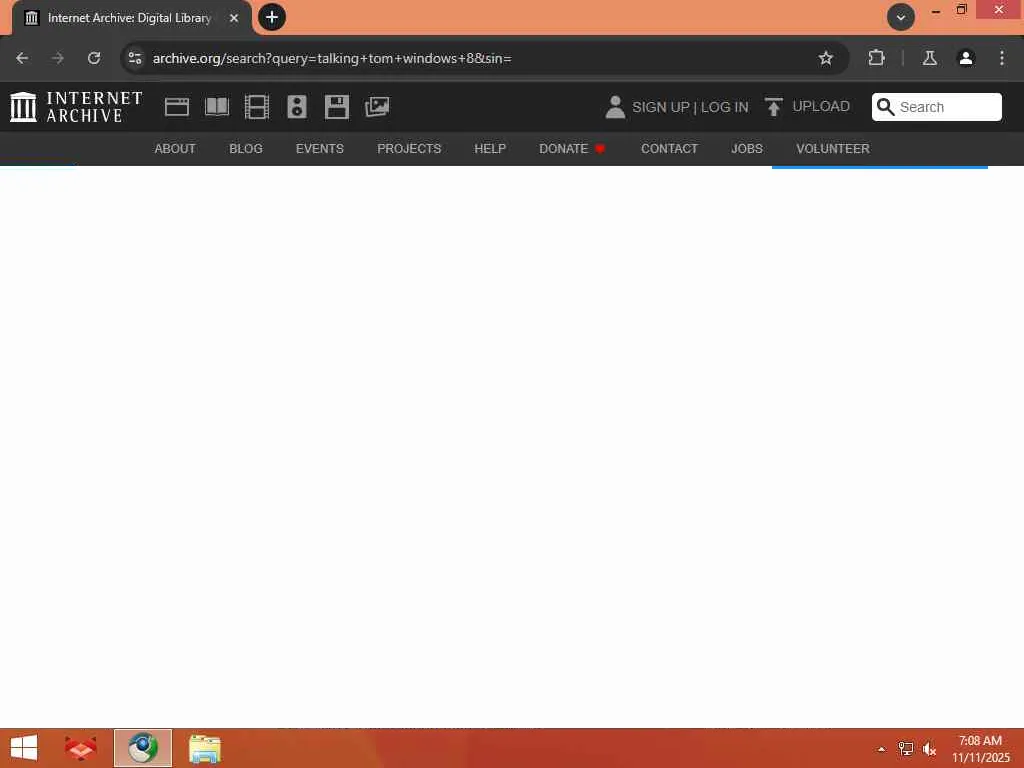
Task: Open the JOBS link
Action: (746, 149)
